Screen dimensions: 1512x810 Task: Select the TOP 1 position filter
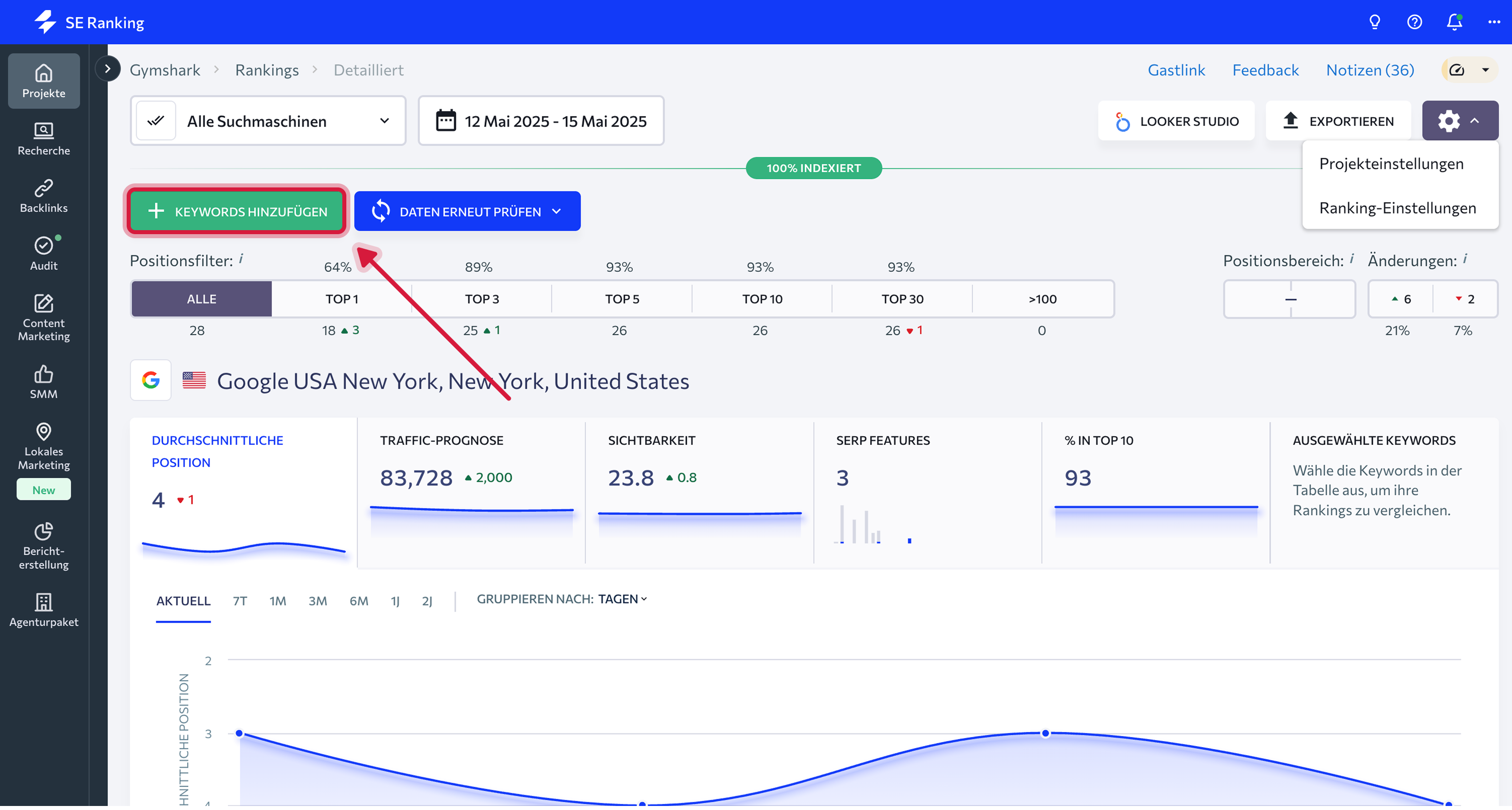[x=342, y=299]
